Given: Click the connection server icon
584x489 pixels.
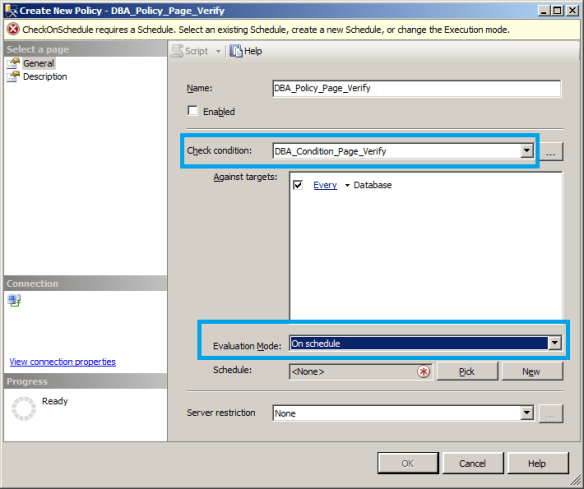Looking at the screenshot, I should click(x=14, y=300).
